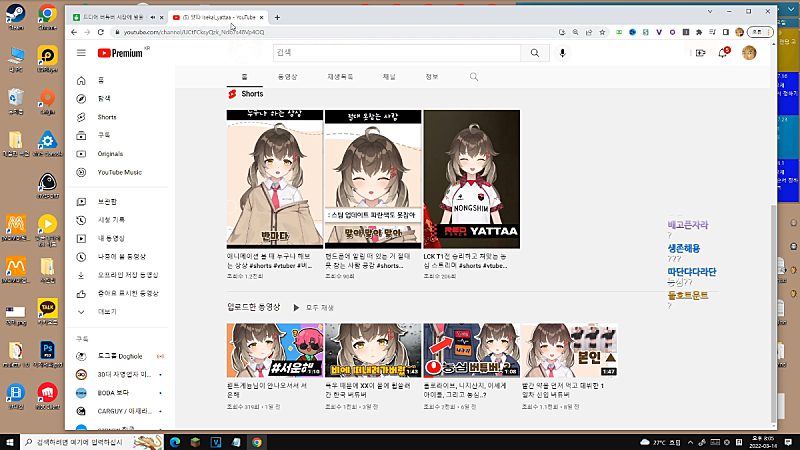The height and width of the screenshot is (450, 800).
Task: Open Microsoft Edge from the taskbar
Action: (x=175, y=442)
